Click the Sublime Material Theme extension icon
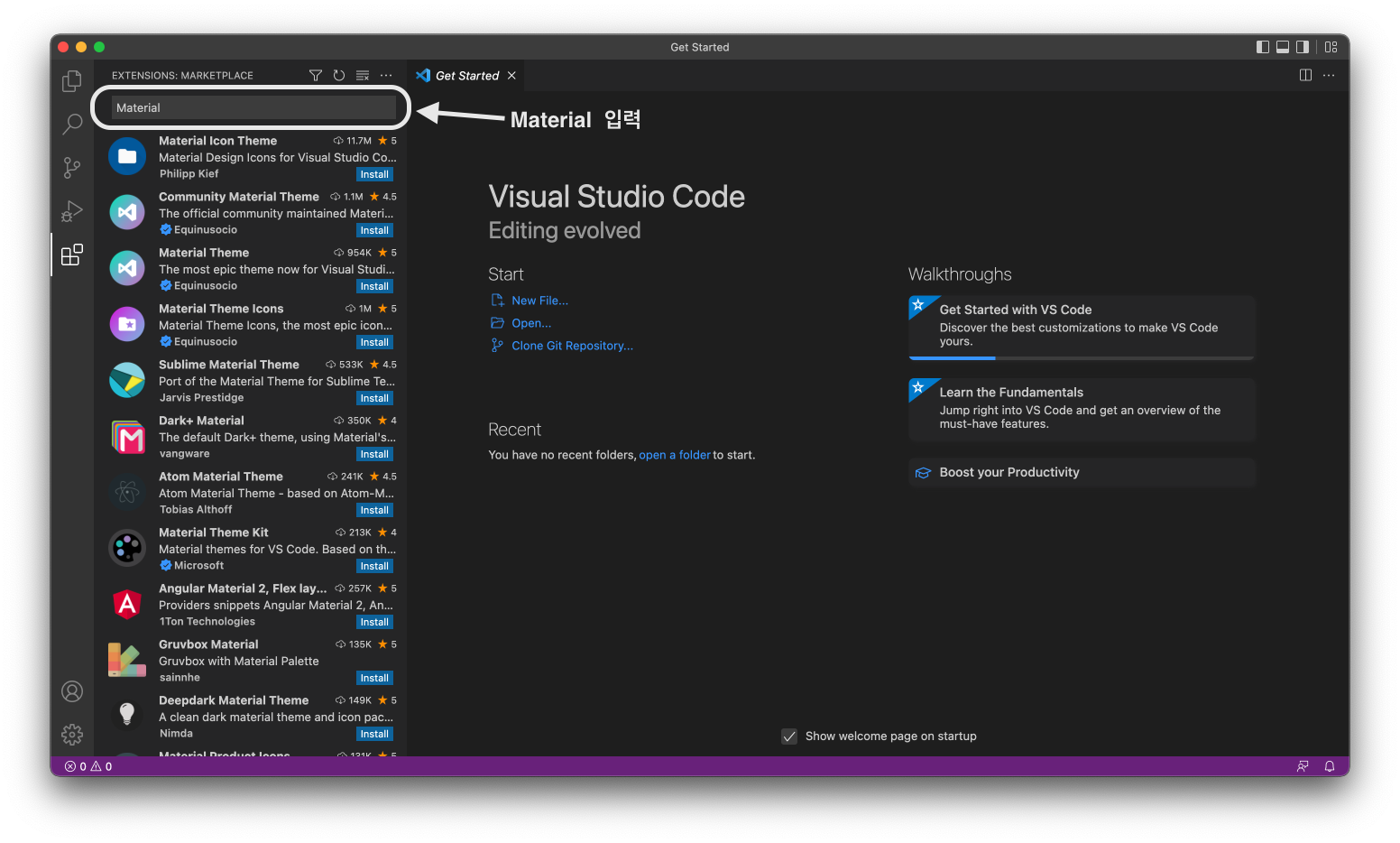The width and height of the screenshot is (1400, 843). [127, 380]
